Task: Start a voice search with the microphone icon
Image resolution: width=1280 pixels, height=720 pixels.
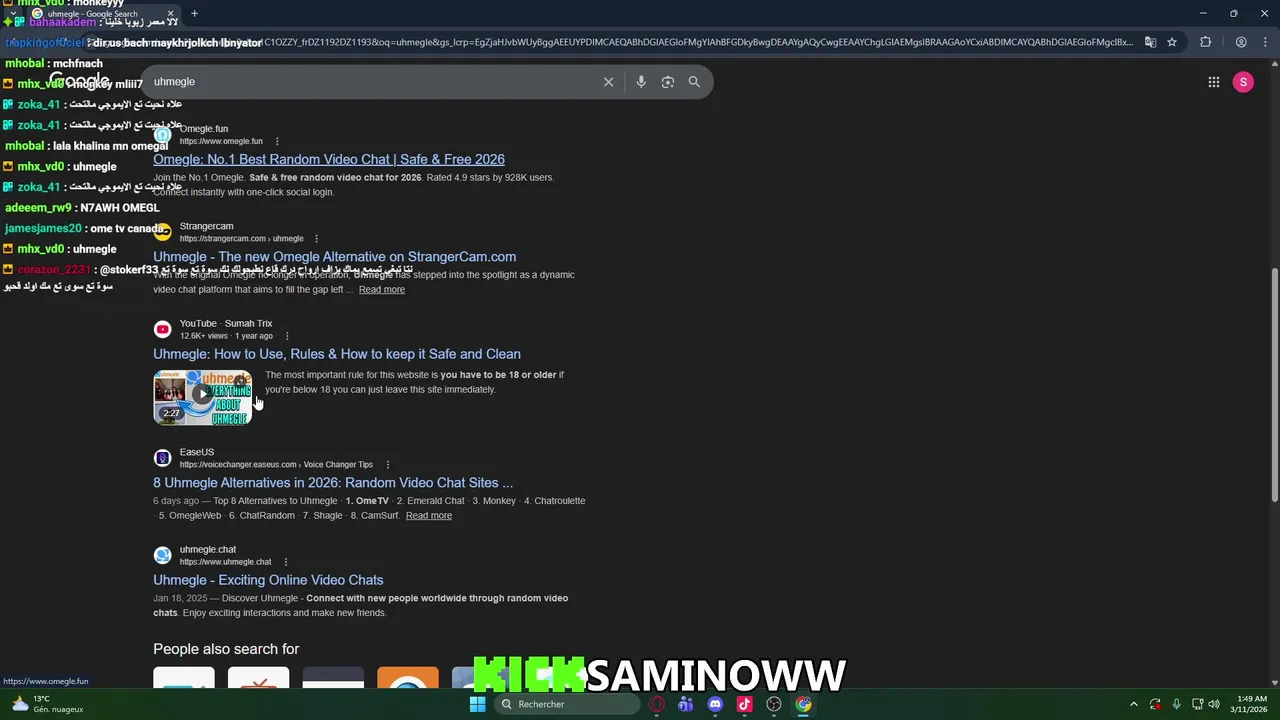Action: click(641, 82)
